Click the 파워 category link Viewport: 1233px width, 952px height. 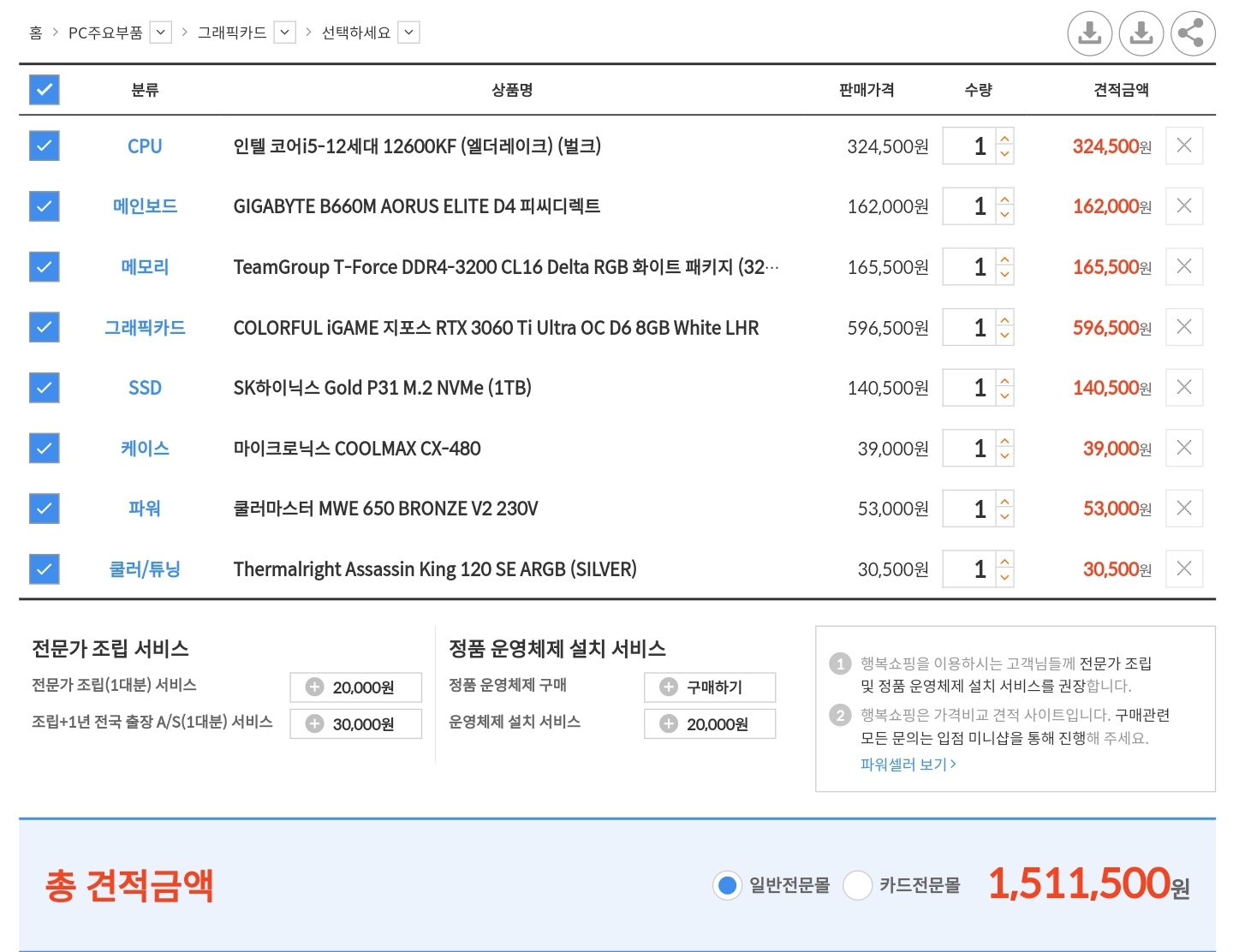145,509
